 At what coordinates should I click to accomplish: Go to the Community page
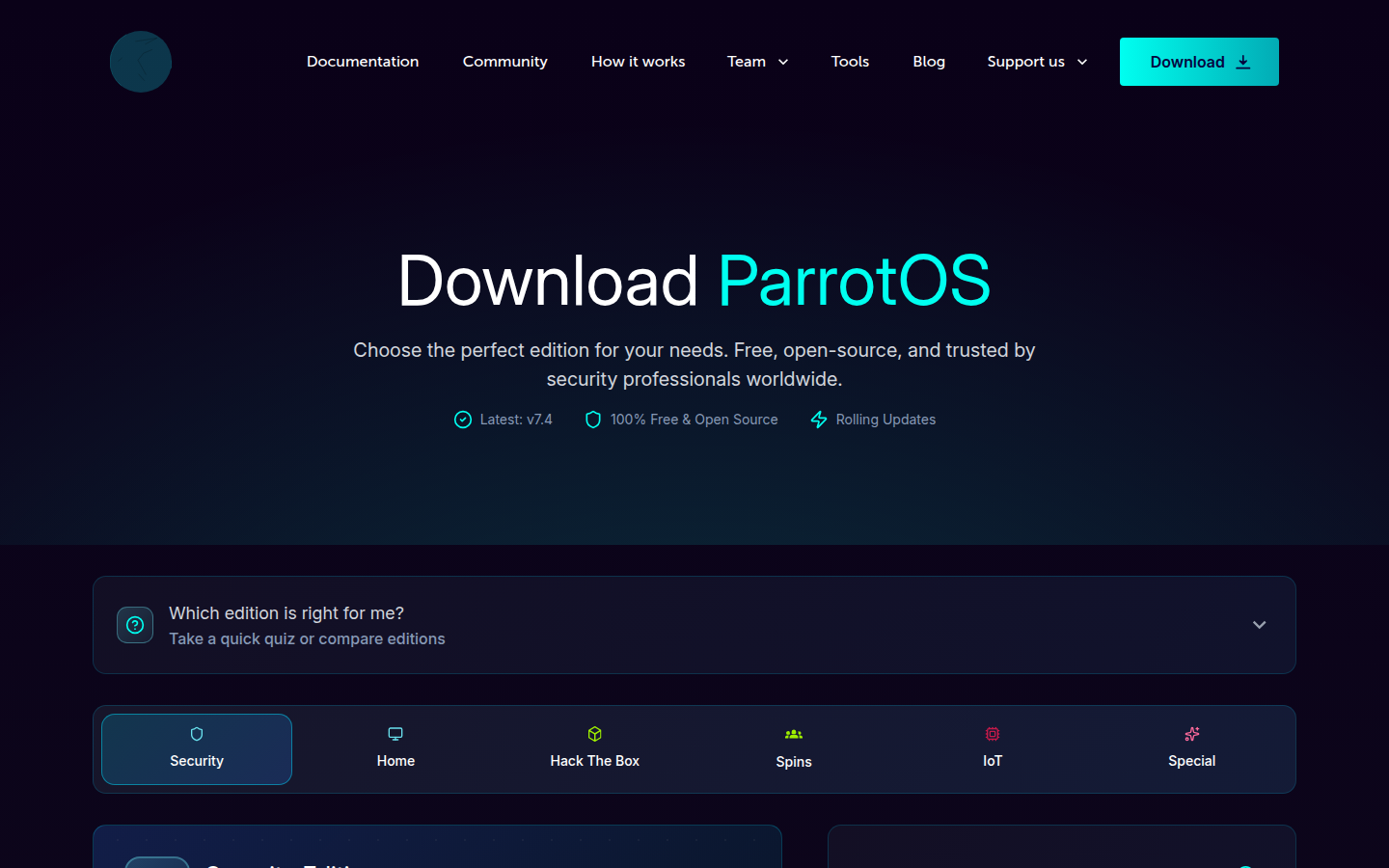[505, 62]
